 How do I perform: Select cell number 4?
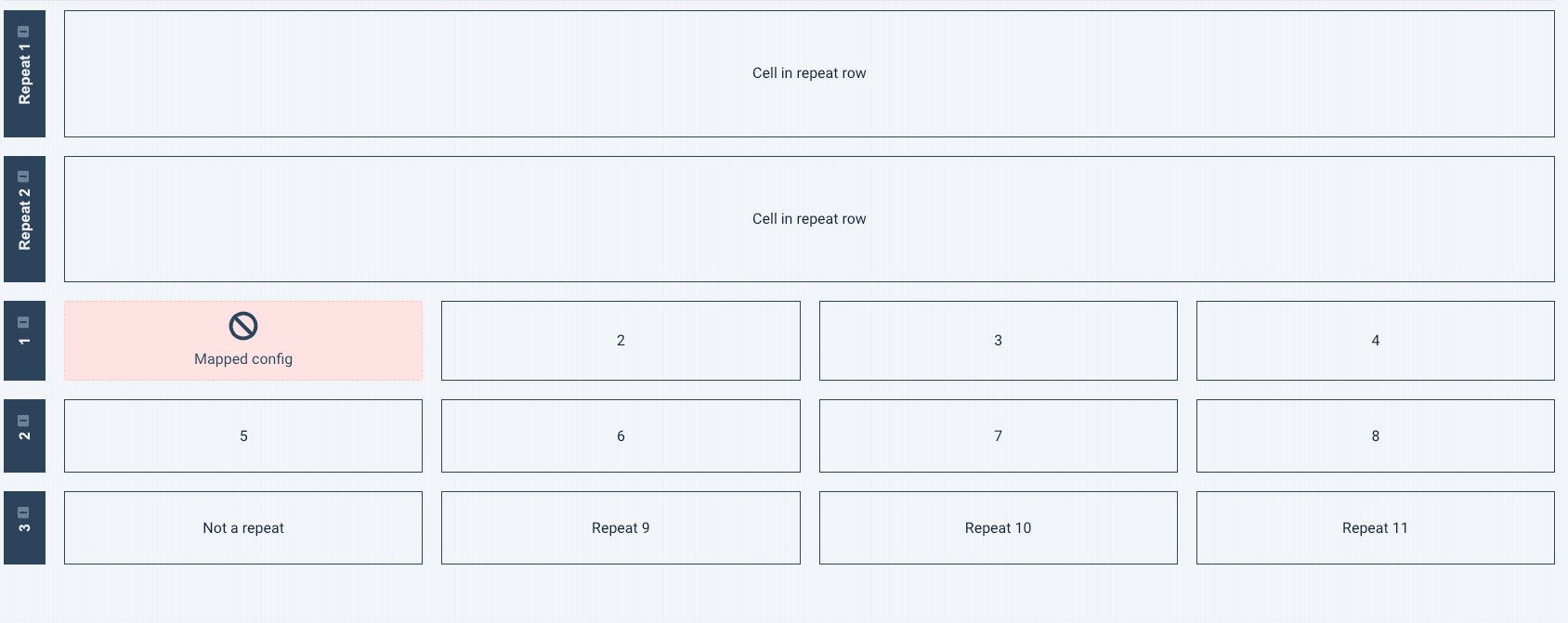click(1375, 341)
